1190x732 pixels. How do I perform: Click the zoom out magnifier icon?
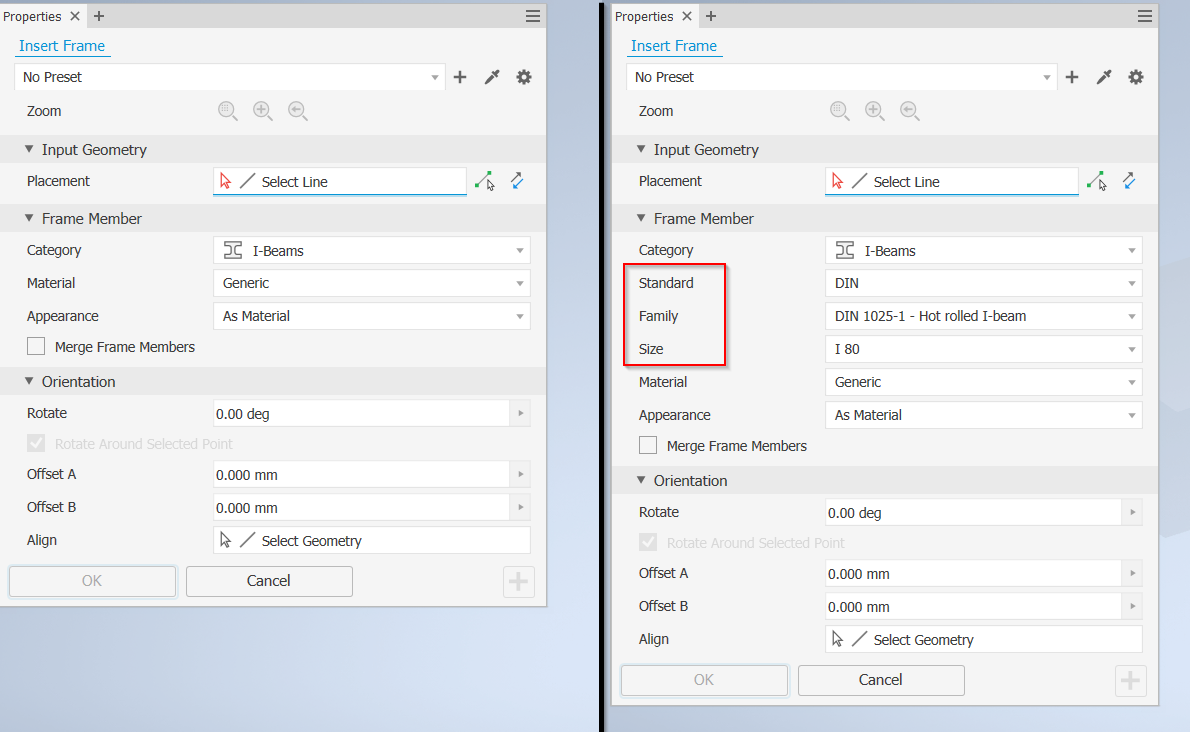pyautogui.click(x=227, y=110)
